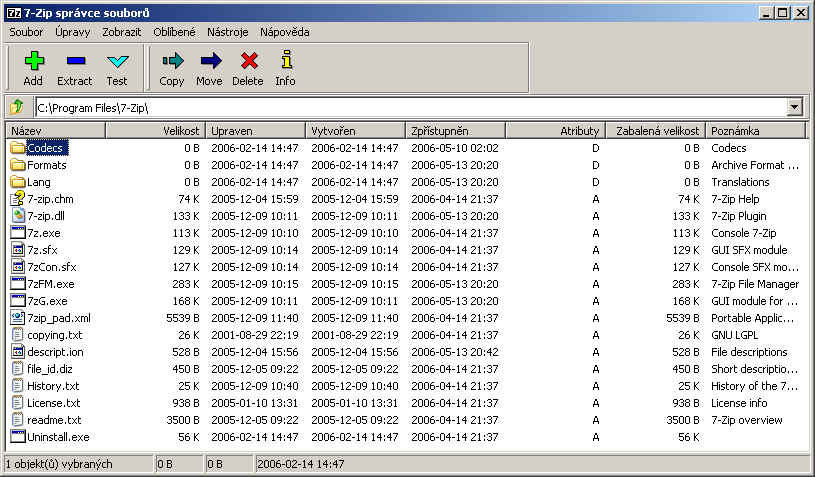The width and height of the screenshot is (815, 477).
Task: Click the blue minus Extract icon
Action: coord(75,61)
